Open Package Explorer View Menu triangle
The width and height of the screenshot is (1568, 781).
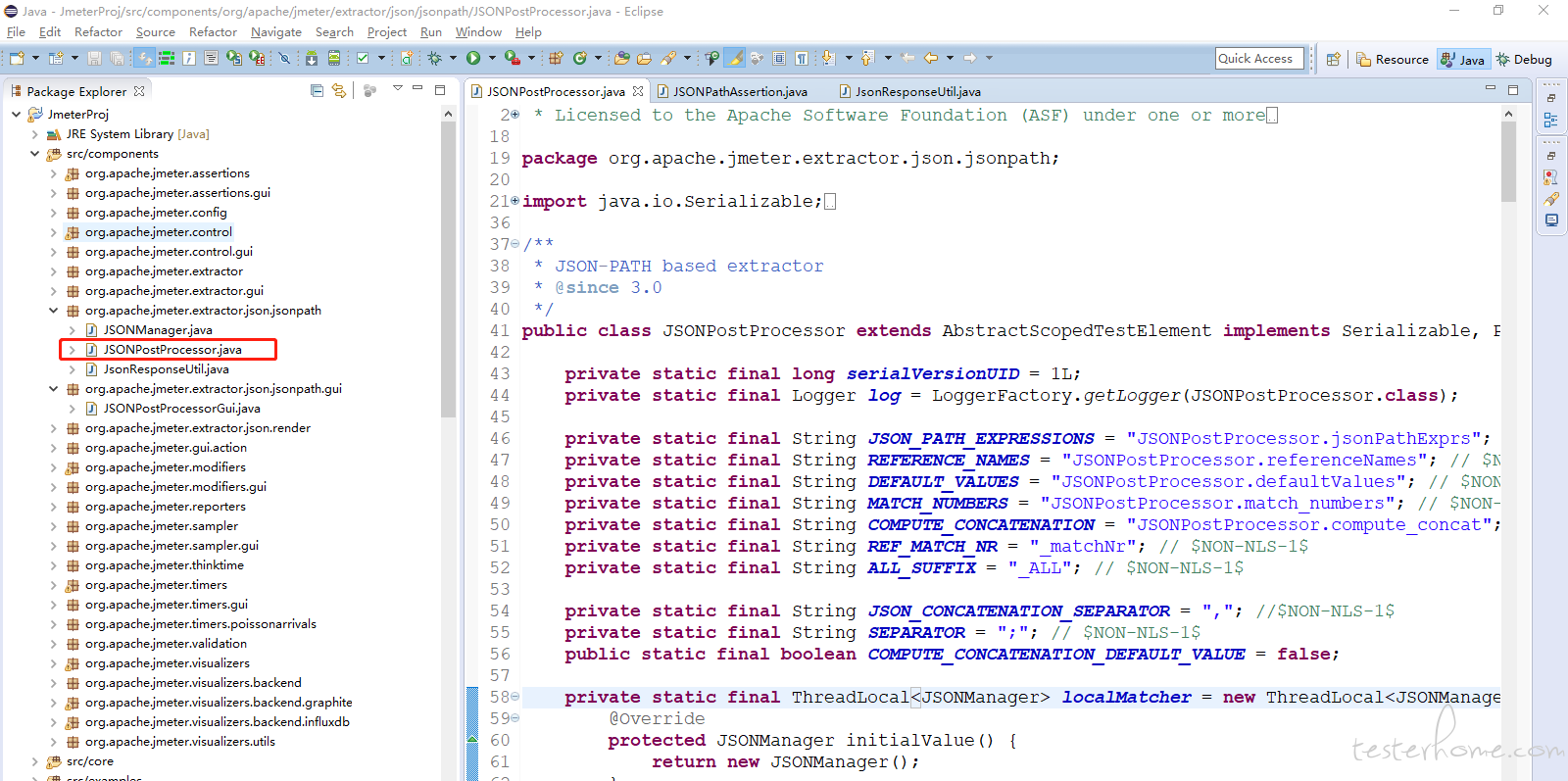point(398,89)
